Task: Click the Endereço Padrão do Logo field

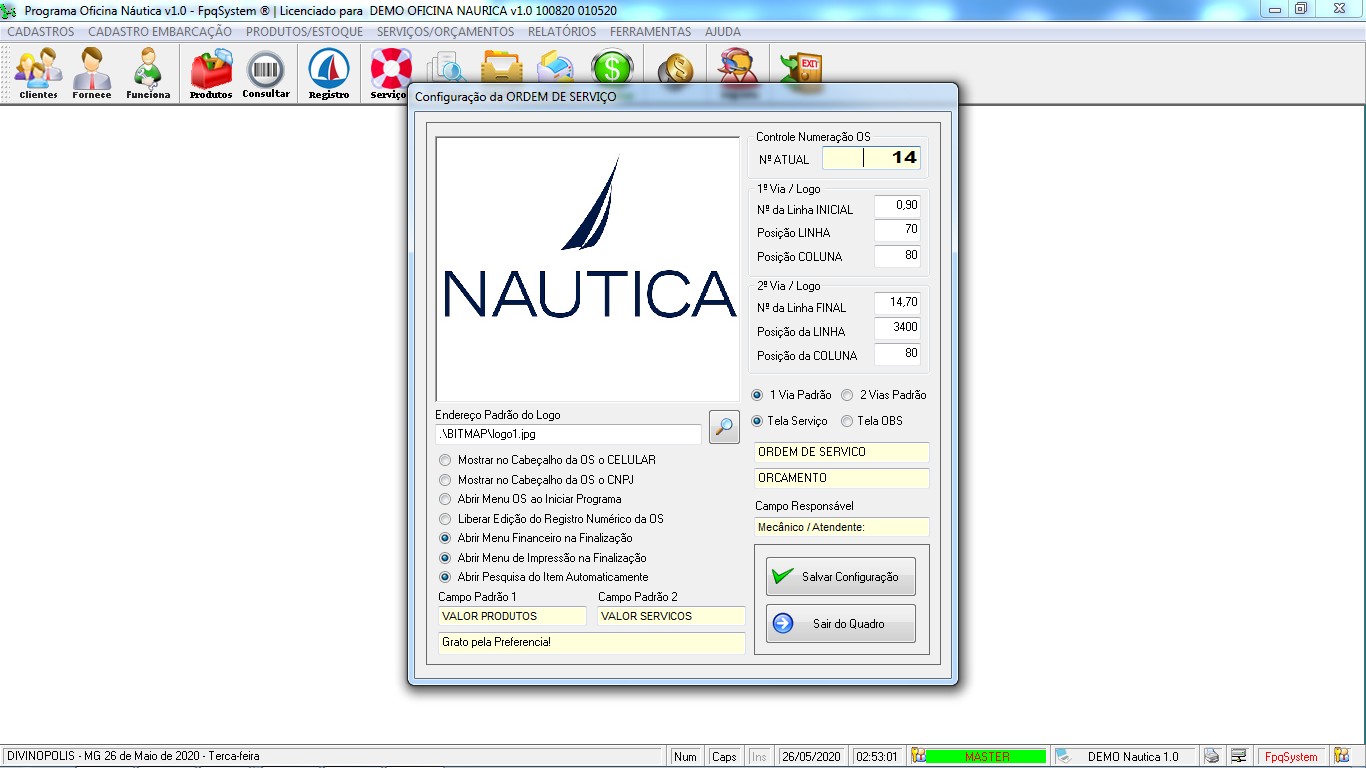Action: pyautogui.click(x=568, y=434)
